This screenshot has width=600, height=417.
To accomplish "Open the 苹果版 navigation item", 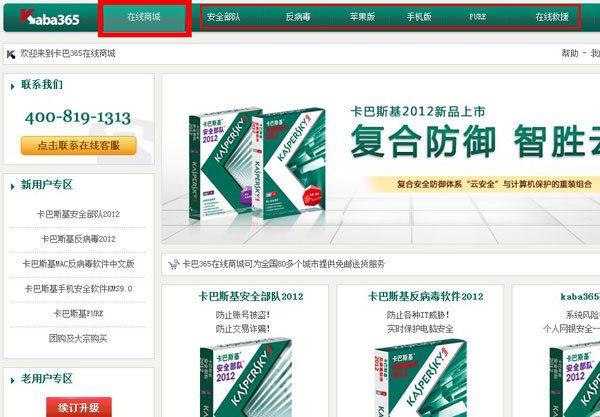I will [x=363, y=18].
